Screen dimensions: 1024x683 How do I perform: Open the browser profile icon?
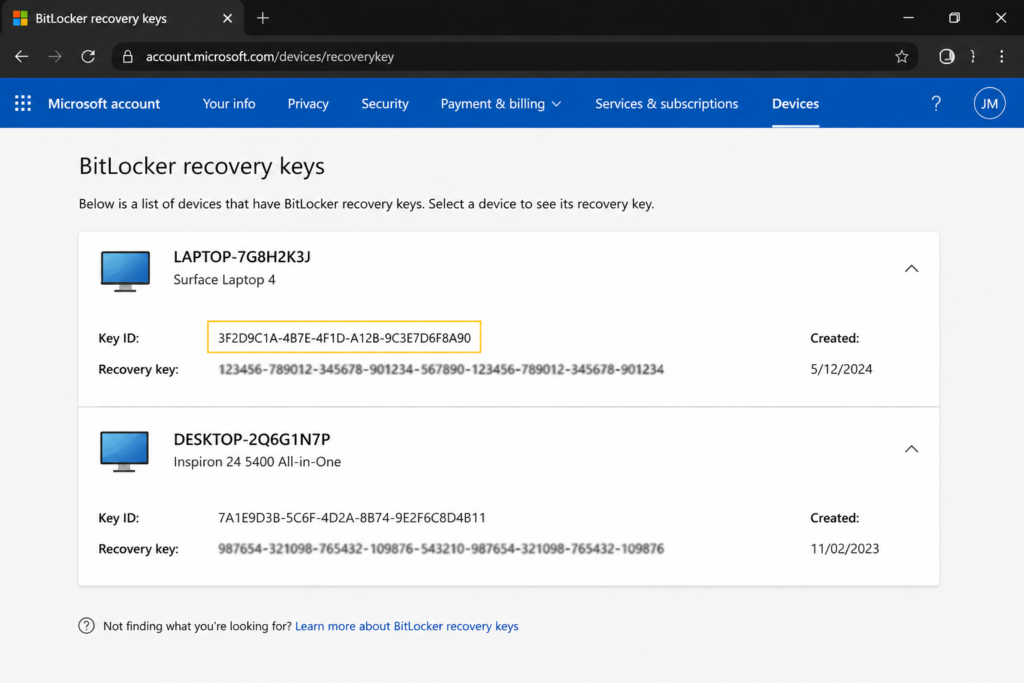(946, 57)
